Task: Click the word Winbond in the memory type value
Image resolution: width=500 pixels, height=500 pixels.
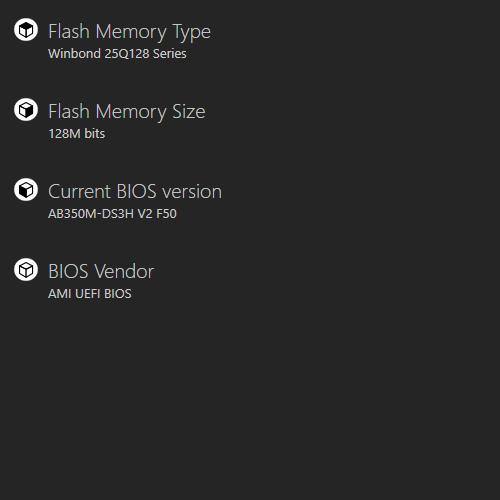Action: tap(74, 54)
